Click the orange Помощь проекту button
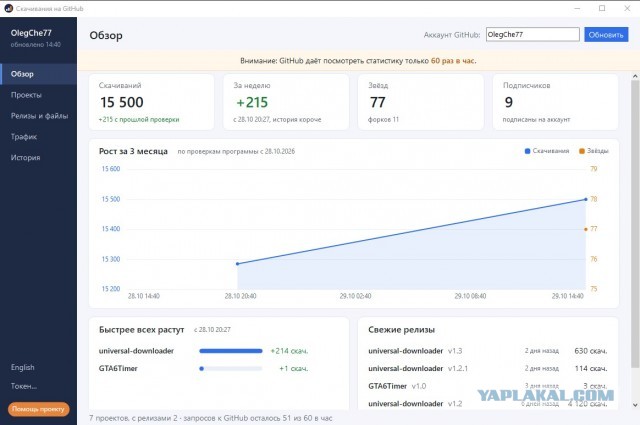 coord(38,409)
